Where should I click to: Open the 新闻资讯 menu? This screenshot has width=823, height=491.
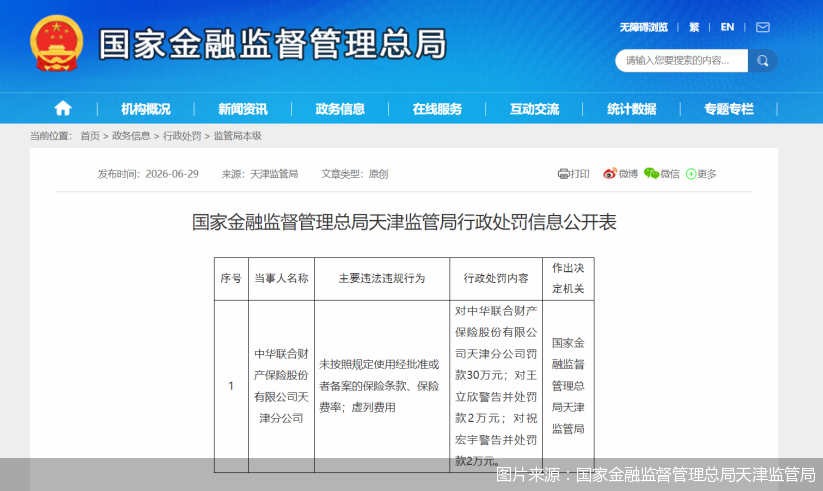pyautogui.click(x=243, y=109)
